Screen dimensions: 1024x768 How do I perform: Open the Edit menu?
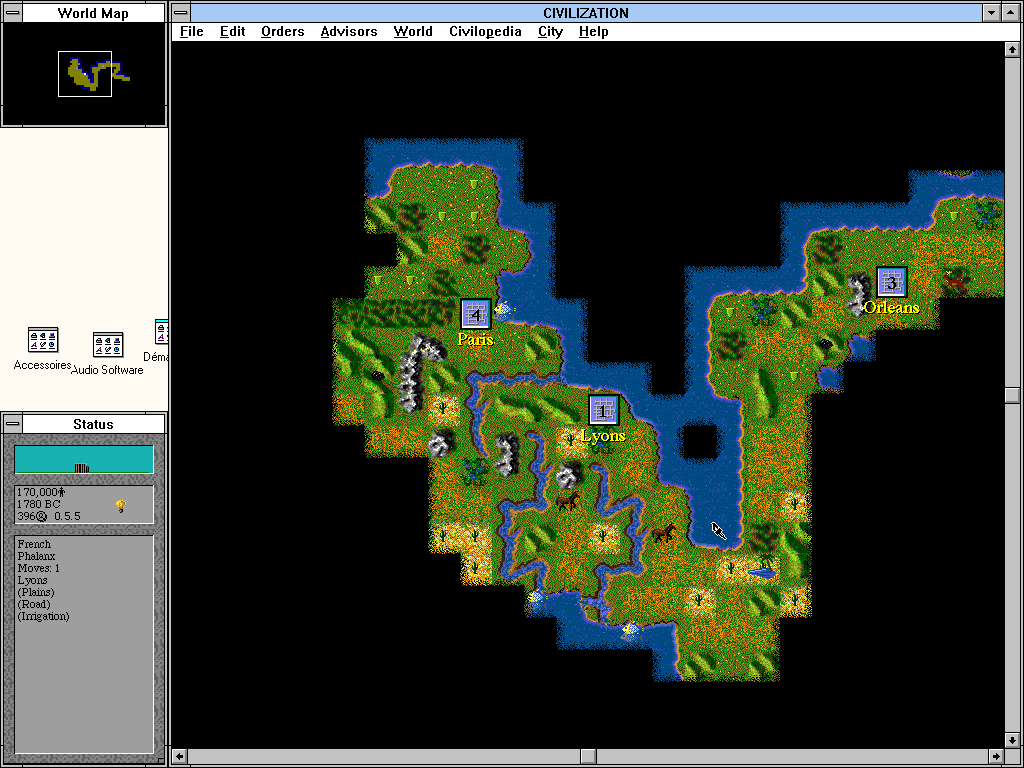click(x=232, y=31)
